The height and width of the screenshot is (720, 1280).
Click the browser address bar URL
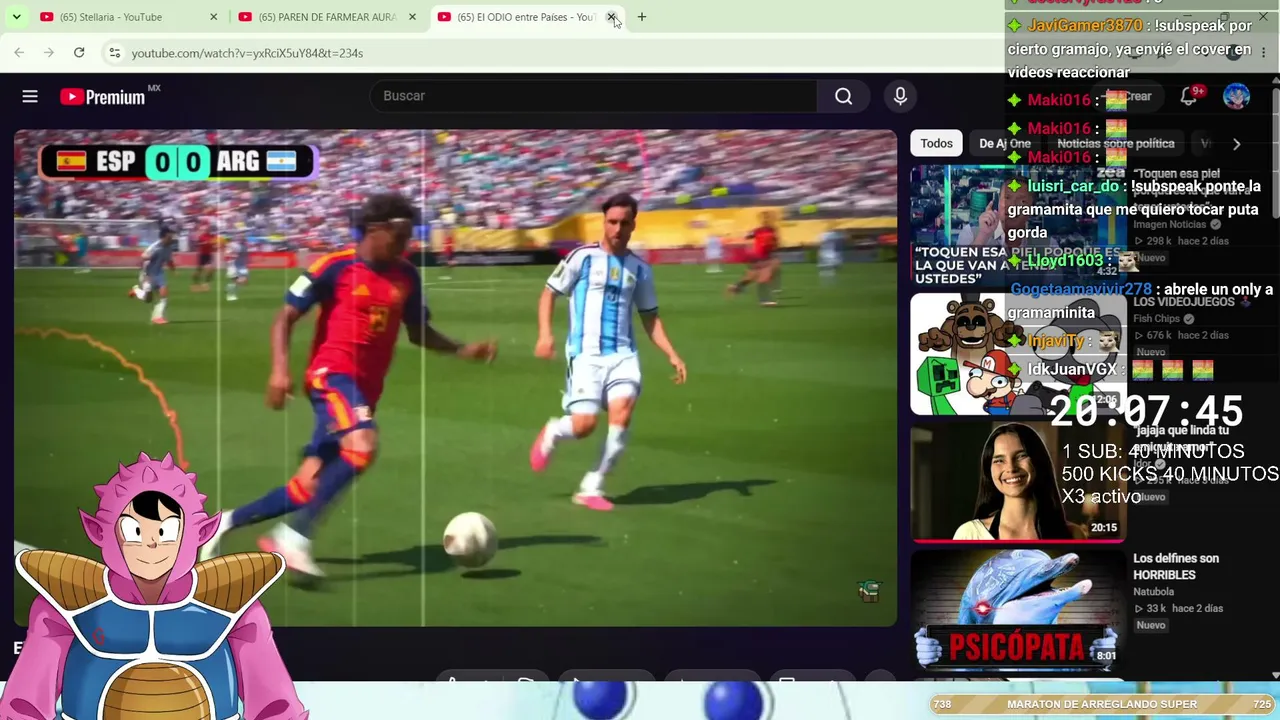247,53
